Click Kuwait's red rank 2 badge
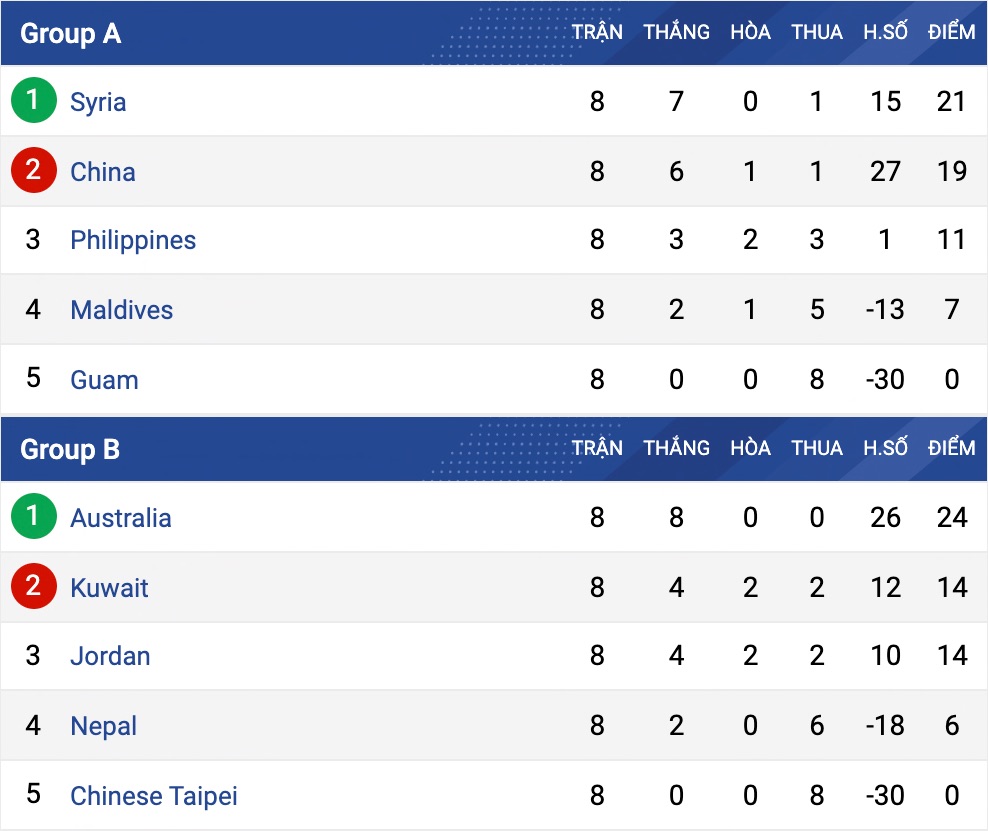 point(34,587)
